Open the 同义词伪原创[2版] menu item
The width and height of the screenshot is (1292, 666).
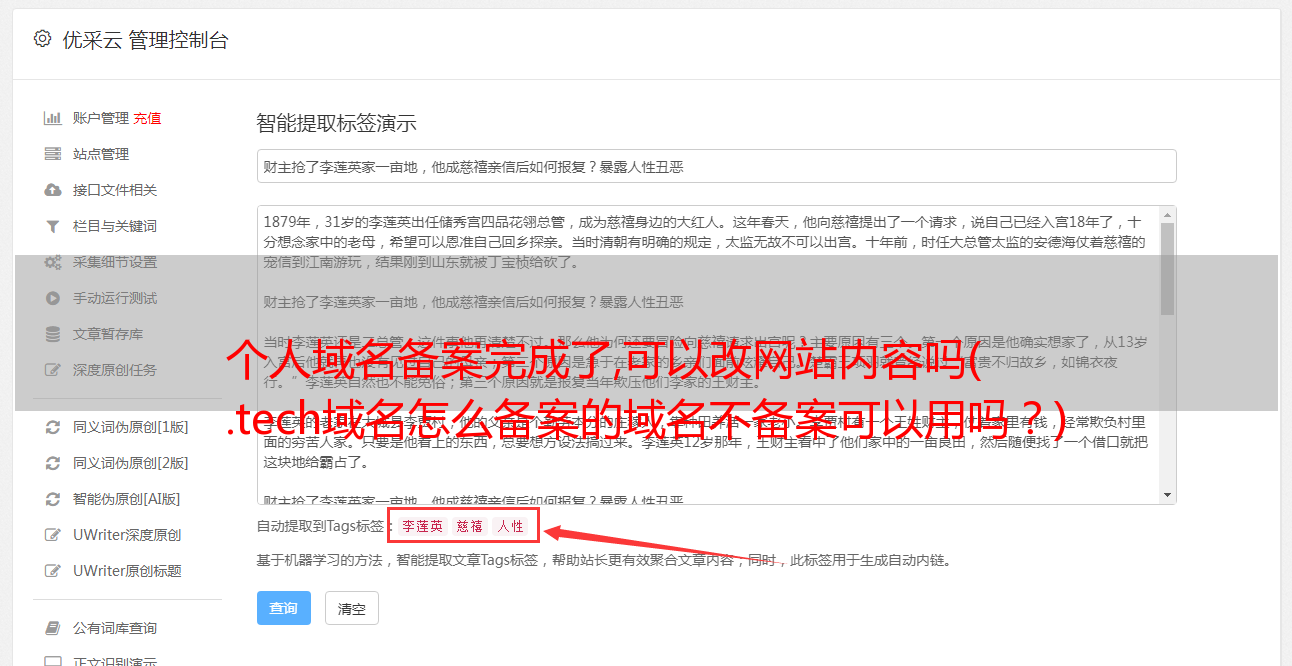click(x=130, y=463)
